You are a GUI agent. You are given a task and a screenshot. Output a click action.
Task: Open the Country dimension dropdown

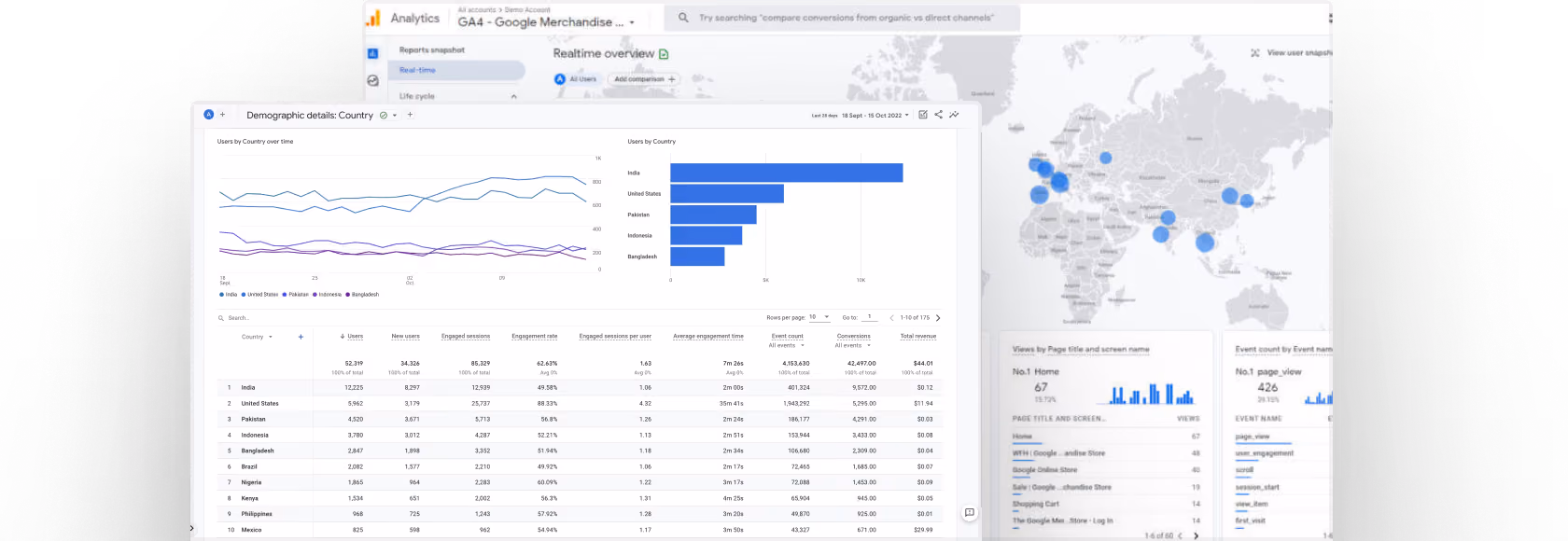click(257, 337)
